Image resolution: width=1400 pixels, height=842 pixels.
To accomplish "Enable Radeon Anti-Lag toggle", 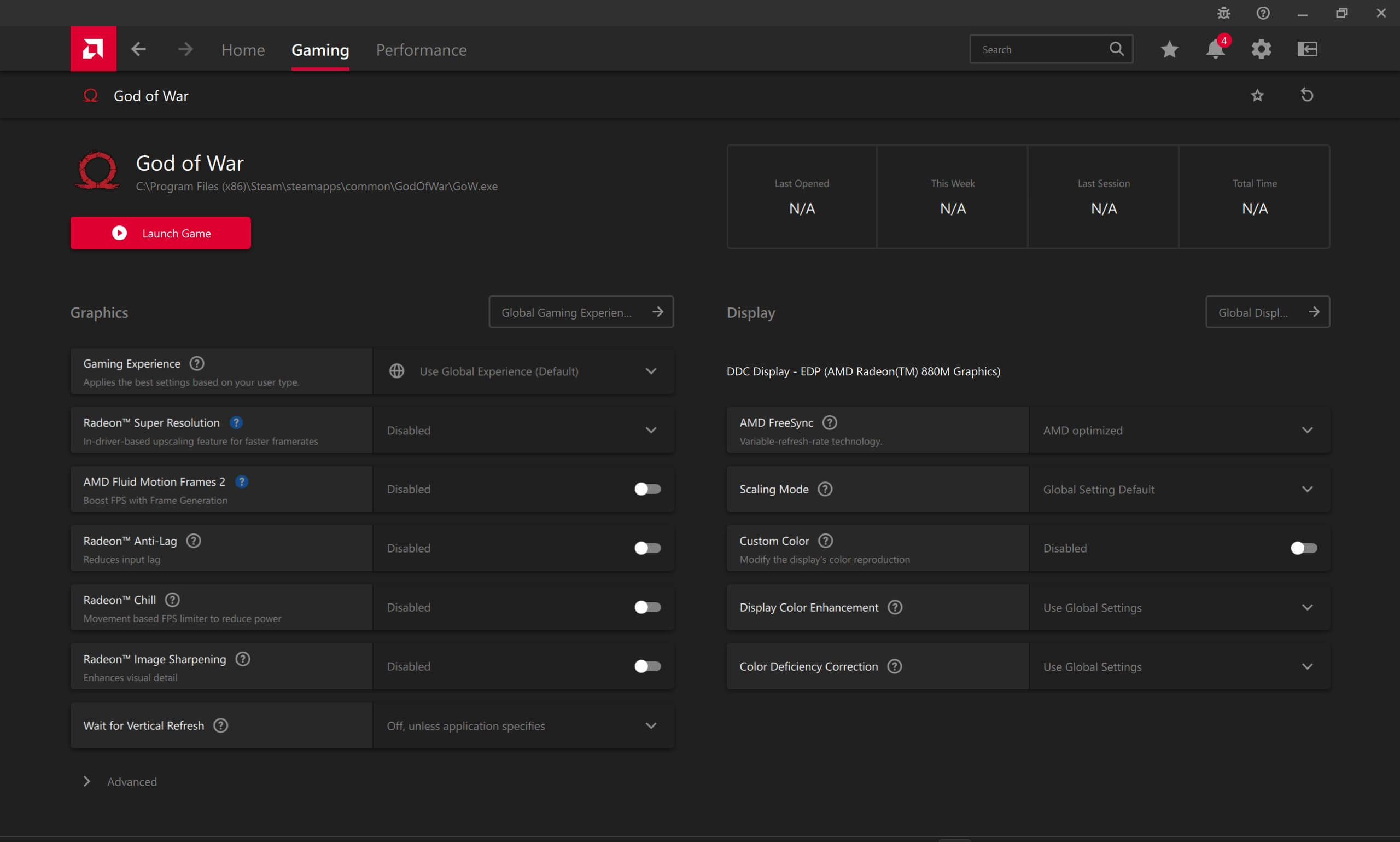I will pos(647,548).
